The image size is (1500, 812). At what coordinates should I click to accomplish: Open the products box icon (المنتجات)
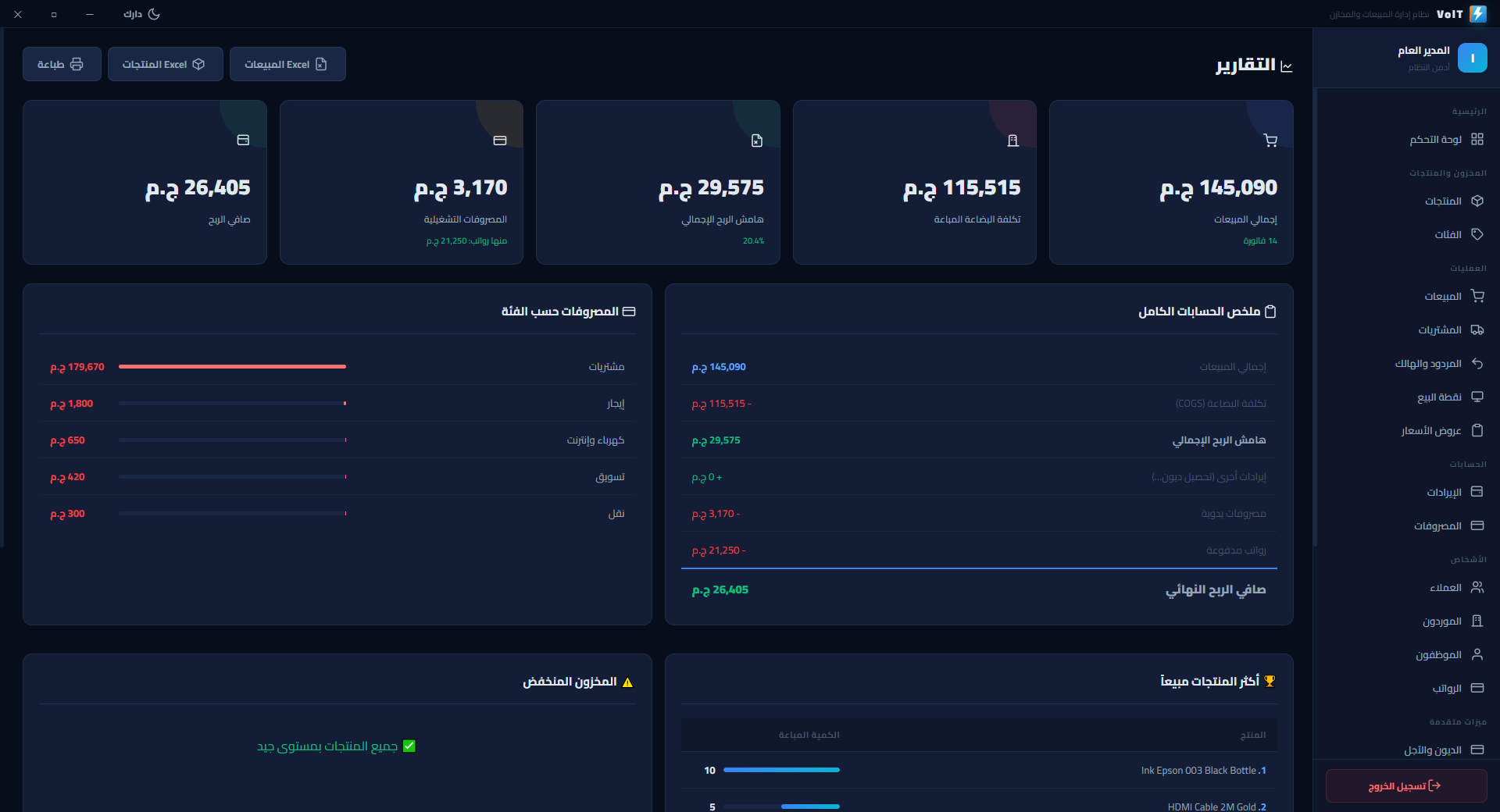[x=1477, y=201]
